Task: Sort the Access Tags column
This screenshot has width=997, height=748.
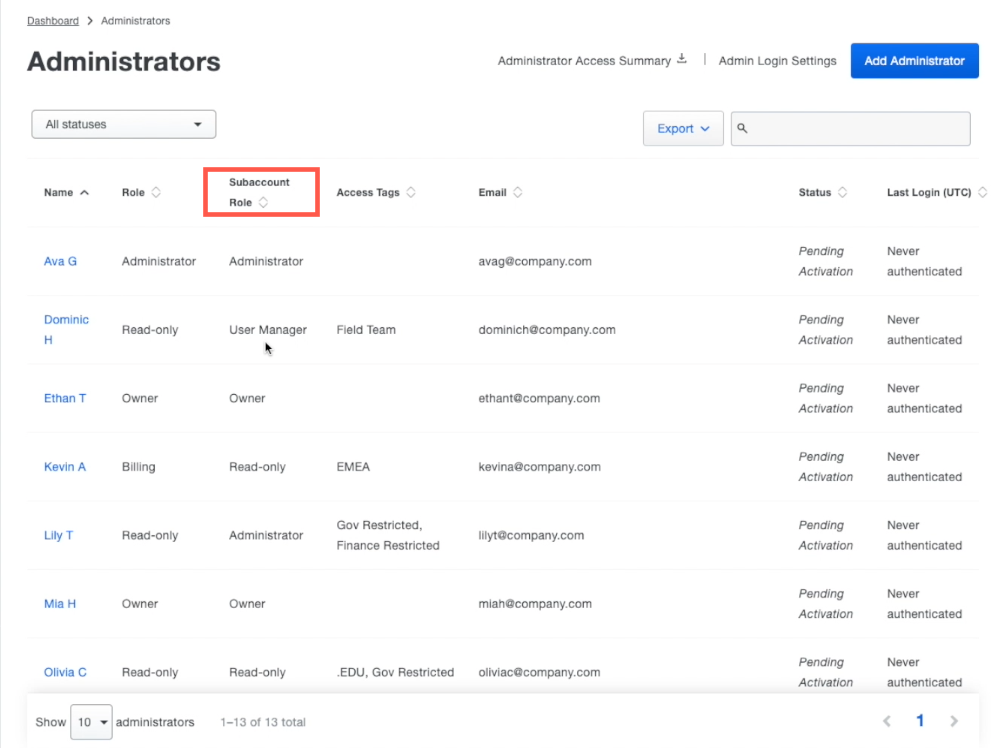Action: pyautogui.click(x=409, y=191)
